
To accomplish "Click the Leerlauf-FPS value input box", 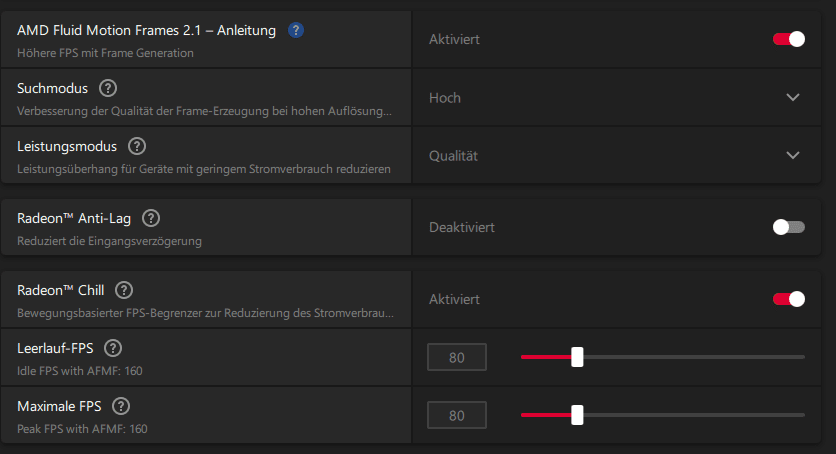I will (x=457, y=357).
